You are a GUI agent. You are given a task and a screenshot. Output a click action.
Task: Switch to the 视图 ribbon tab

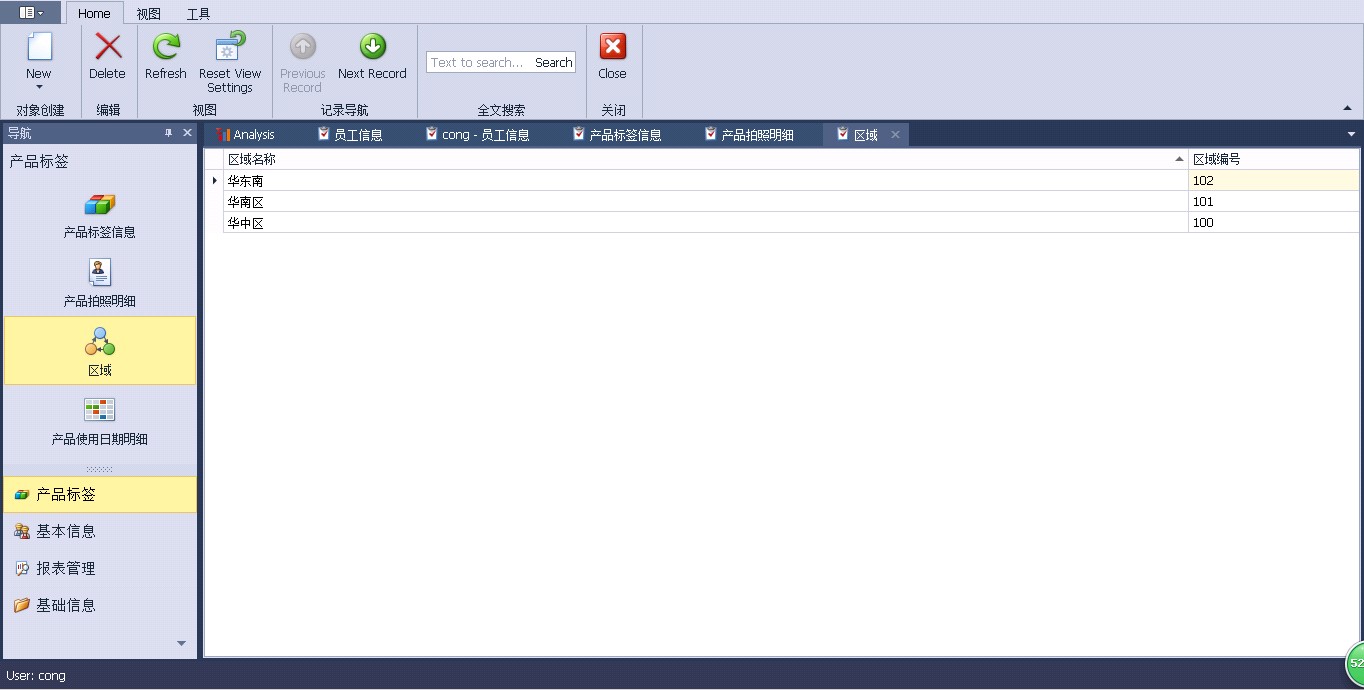[x=148, y=14]
